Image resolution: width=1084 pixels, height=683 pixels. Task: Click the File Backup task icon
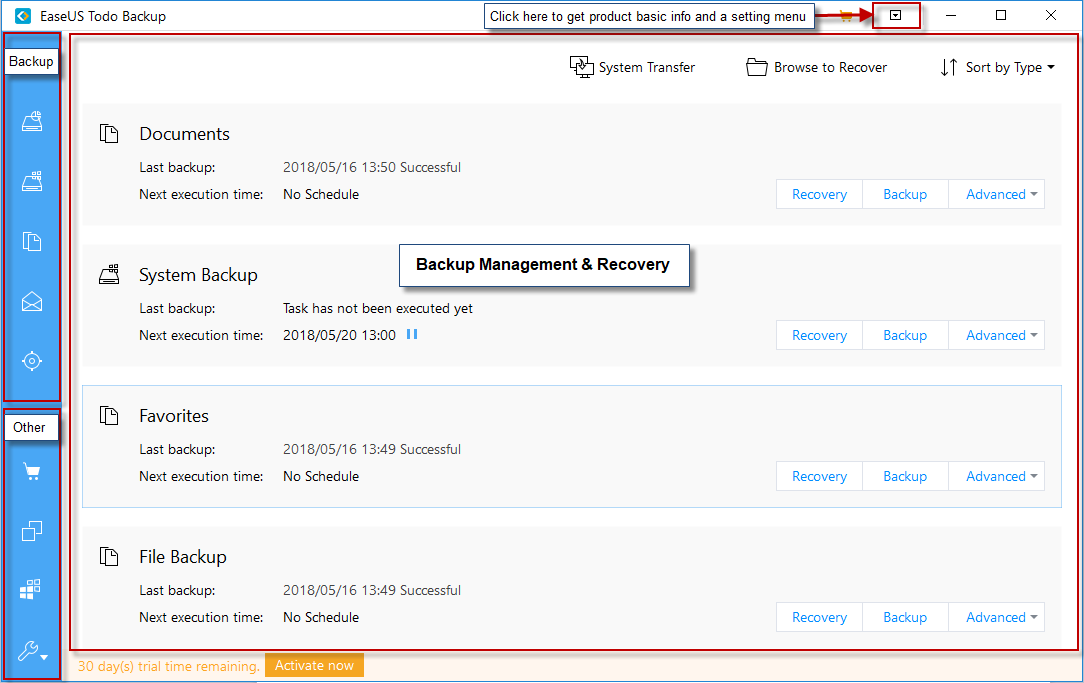[109, 556]
